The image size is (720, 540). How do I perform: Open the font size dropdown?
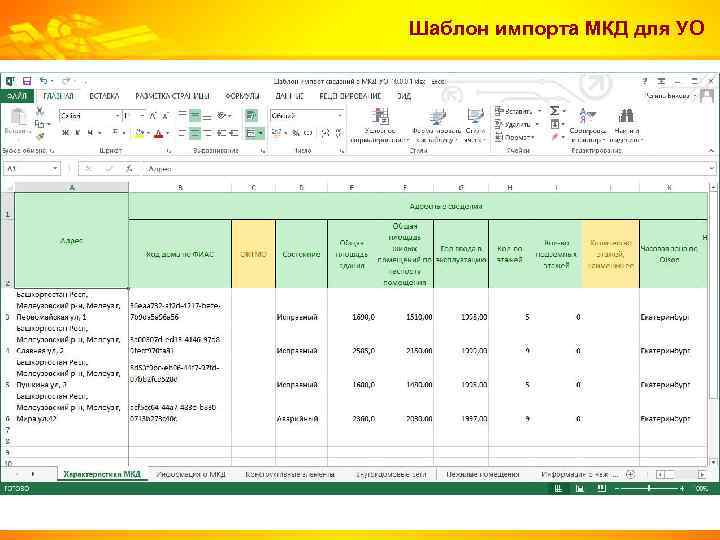tap(142, 116)
